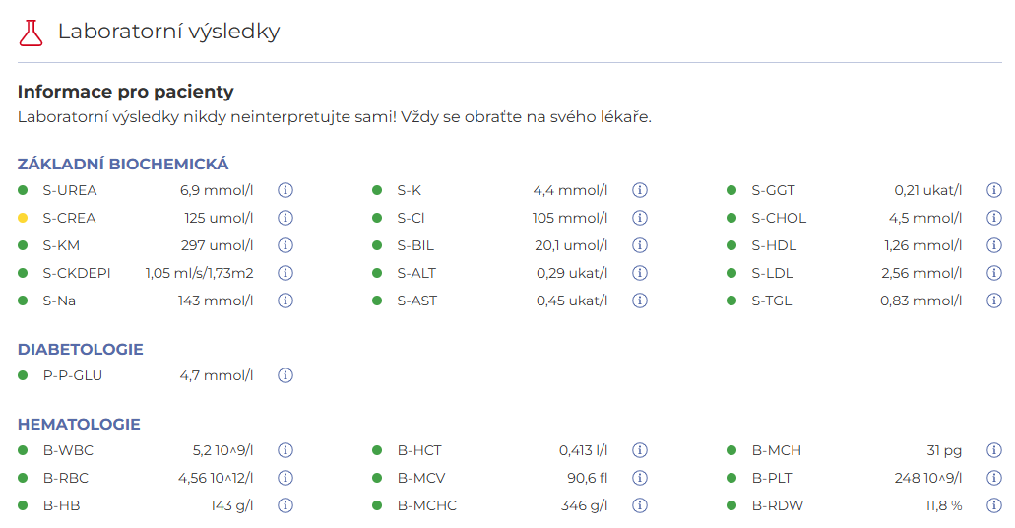Click the yellow status dot for S-CREA
This screenshot has height=528, width=1015.
[x=23, y=218]
